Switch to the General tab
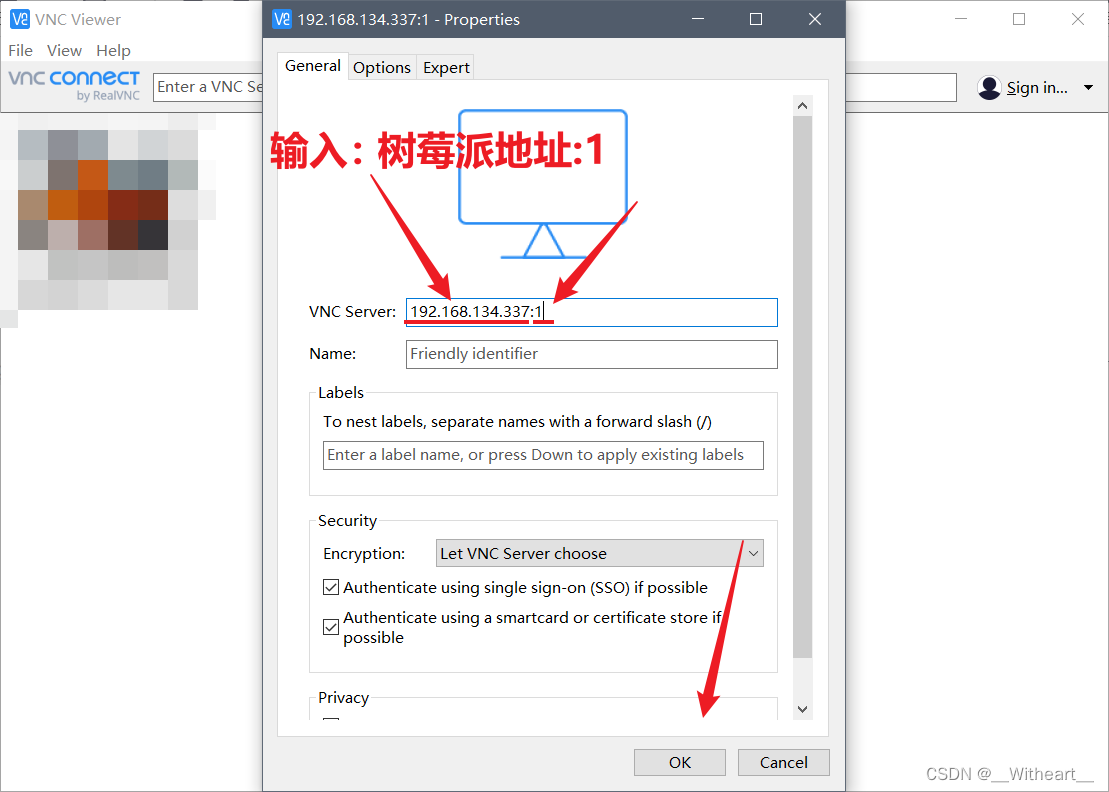This screenshot has width=1109, height=792. (313, 66)
